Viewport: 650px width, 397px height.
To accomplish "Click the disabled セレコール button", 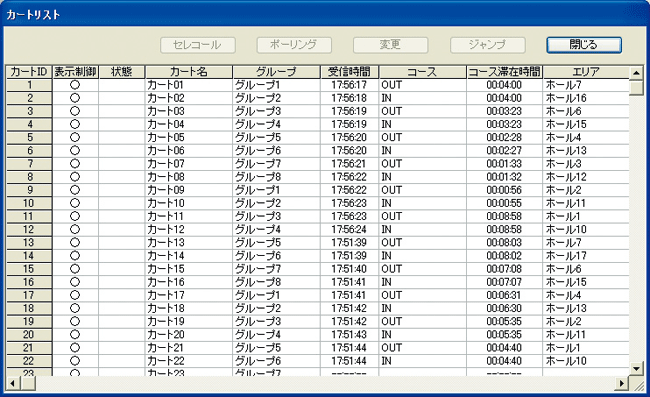I will point(198,45).
